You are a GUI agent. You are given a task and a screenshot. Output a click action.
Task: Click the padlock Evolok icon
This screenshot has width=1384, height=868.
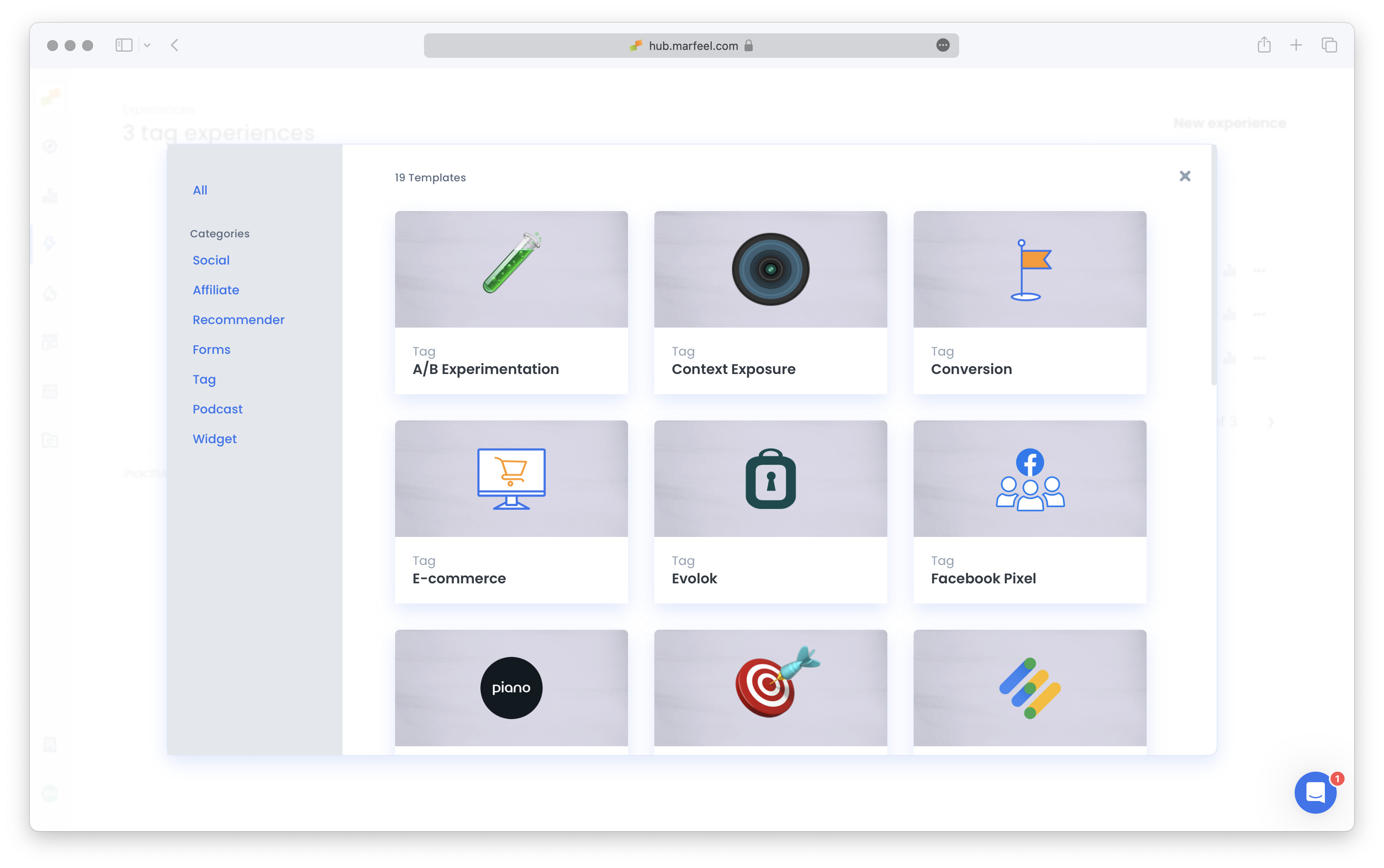click(x=770, y=478)
